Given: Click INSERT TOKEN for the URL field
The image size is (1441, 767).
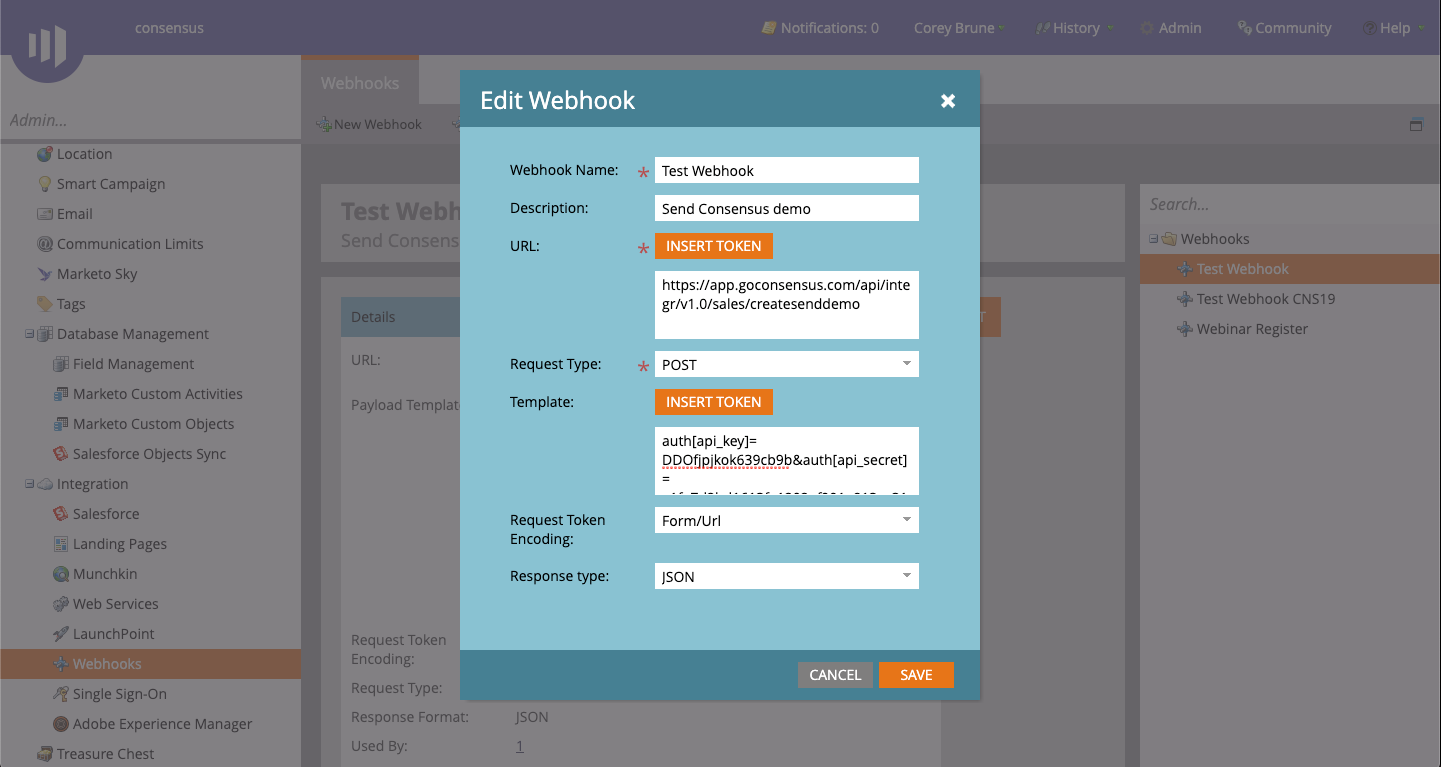Looking at the screenshot, I should (714, 246).
